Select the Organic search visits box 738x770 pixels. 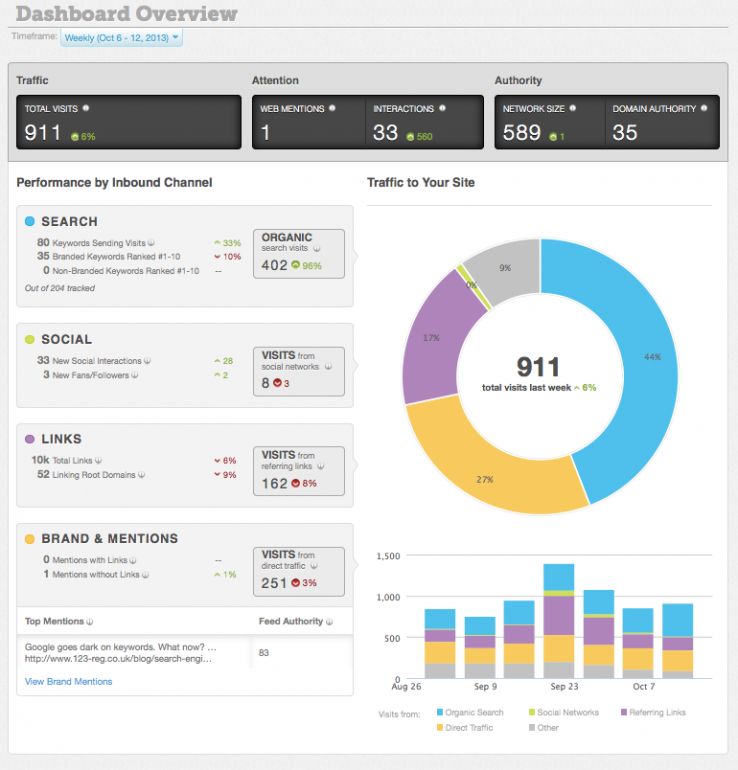(298, 252)
